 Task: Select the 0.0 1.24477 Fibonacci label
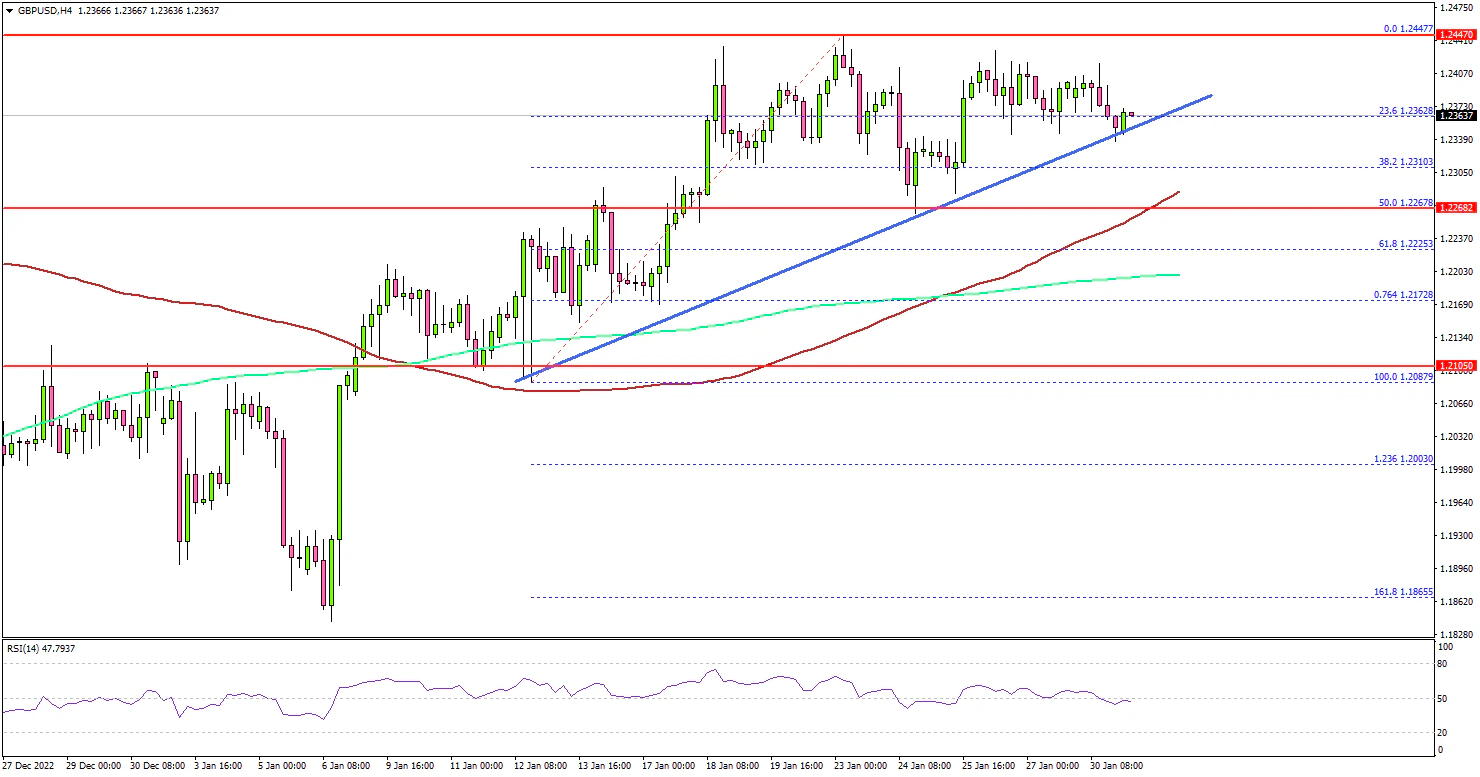coord(1408,29)
